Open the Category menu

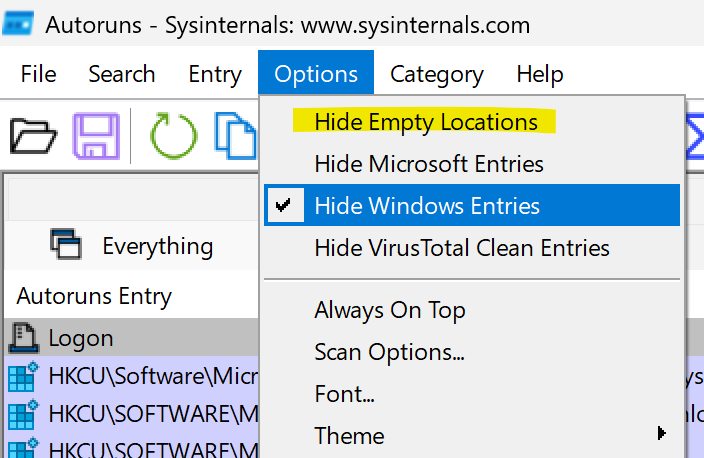click(x=436, y=74)
